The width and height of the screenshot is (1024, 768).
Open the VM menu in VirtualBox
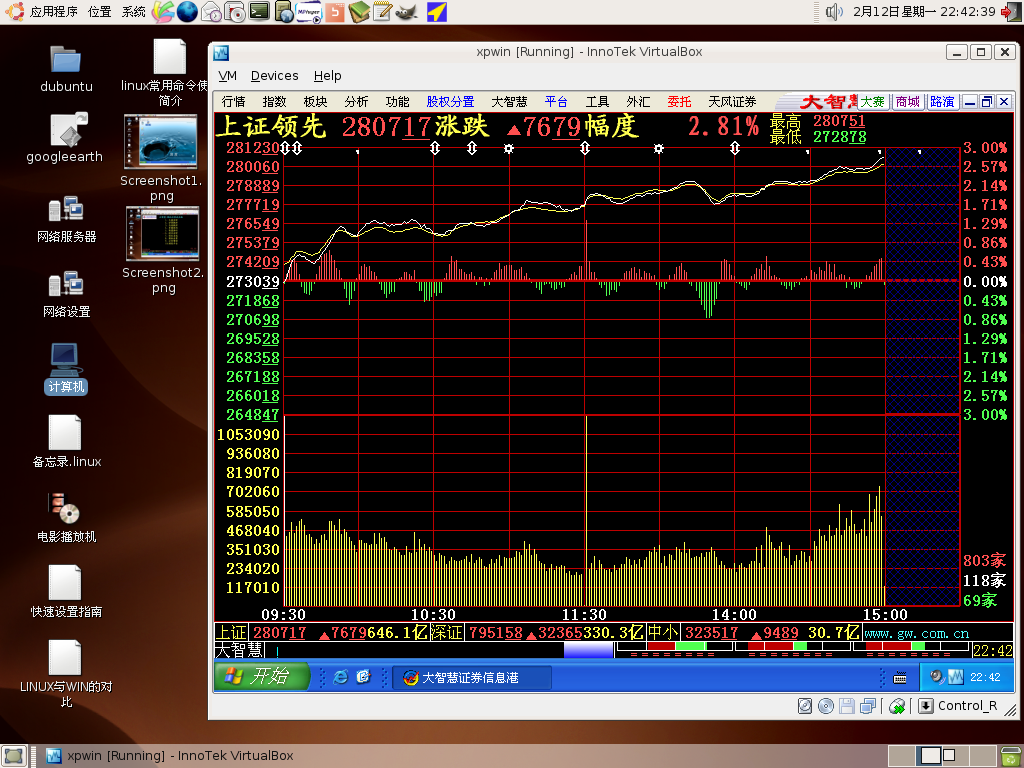(227, 76)
